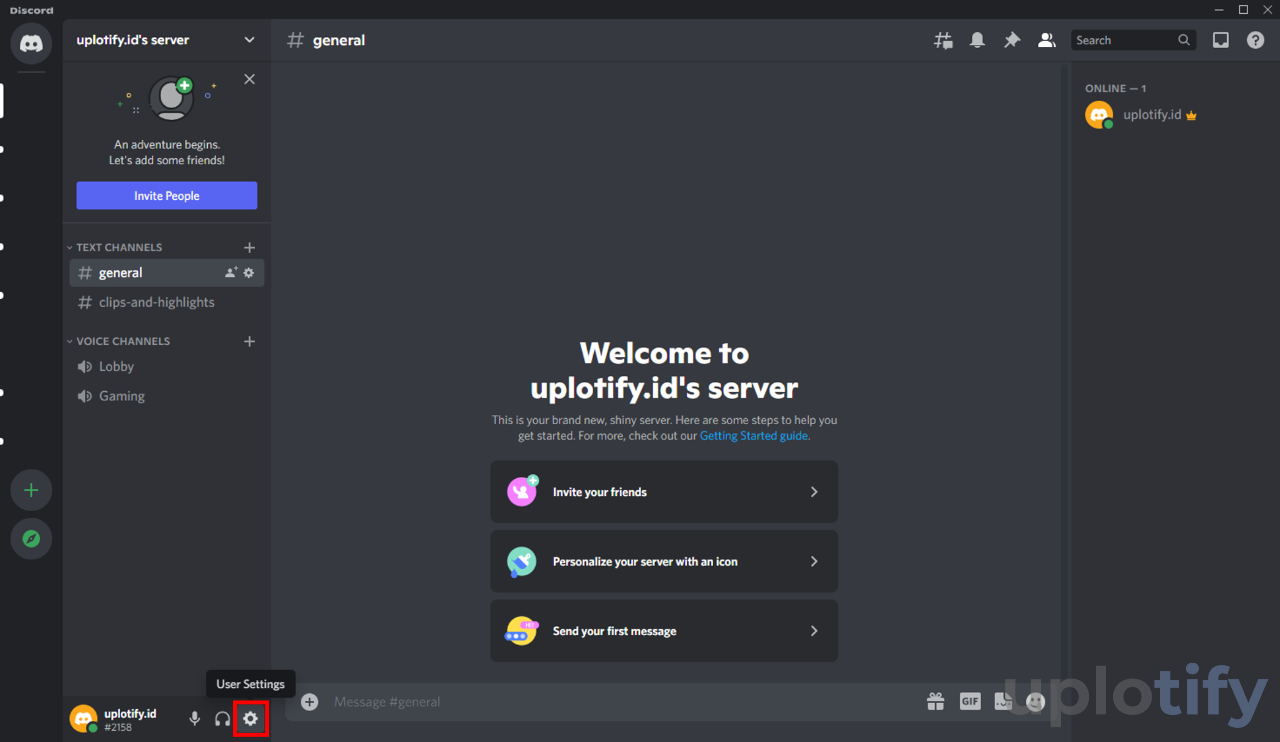The image size is (1280, 742).
Task: Click attachment plus icon in message box
Action: pos(310,702)
